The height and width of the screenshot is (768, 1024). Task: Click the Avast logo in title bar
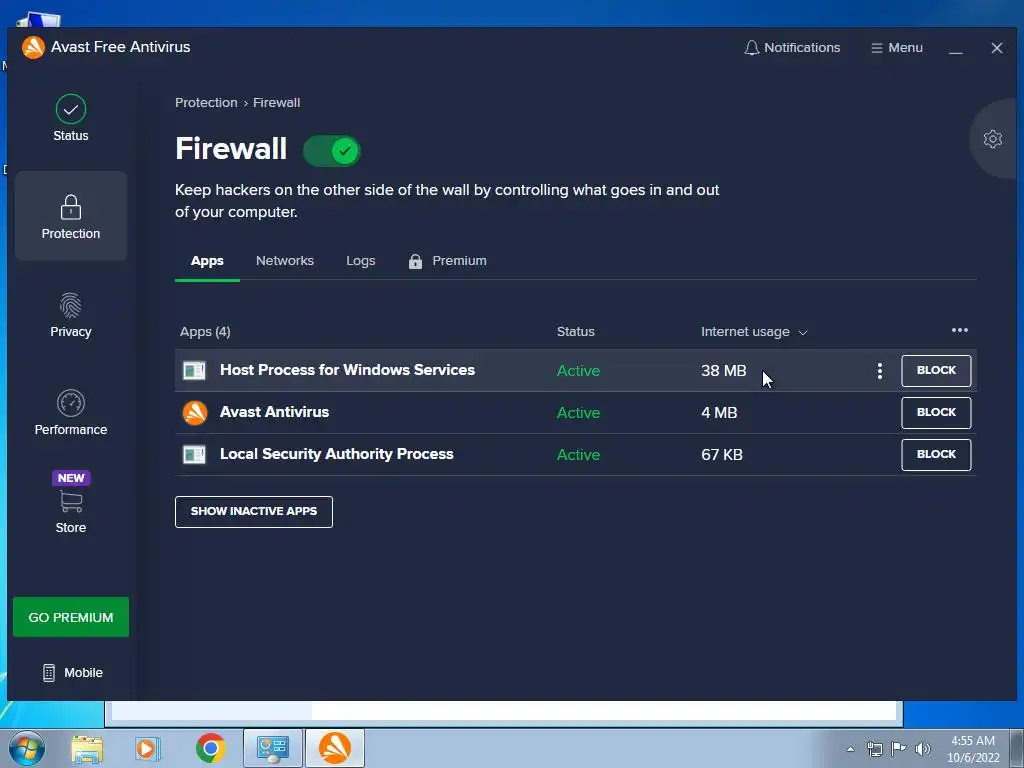coord(33,47)
